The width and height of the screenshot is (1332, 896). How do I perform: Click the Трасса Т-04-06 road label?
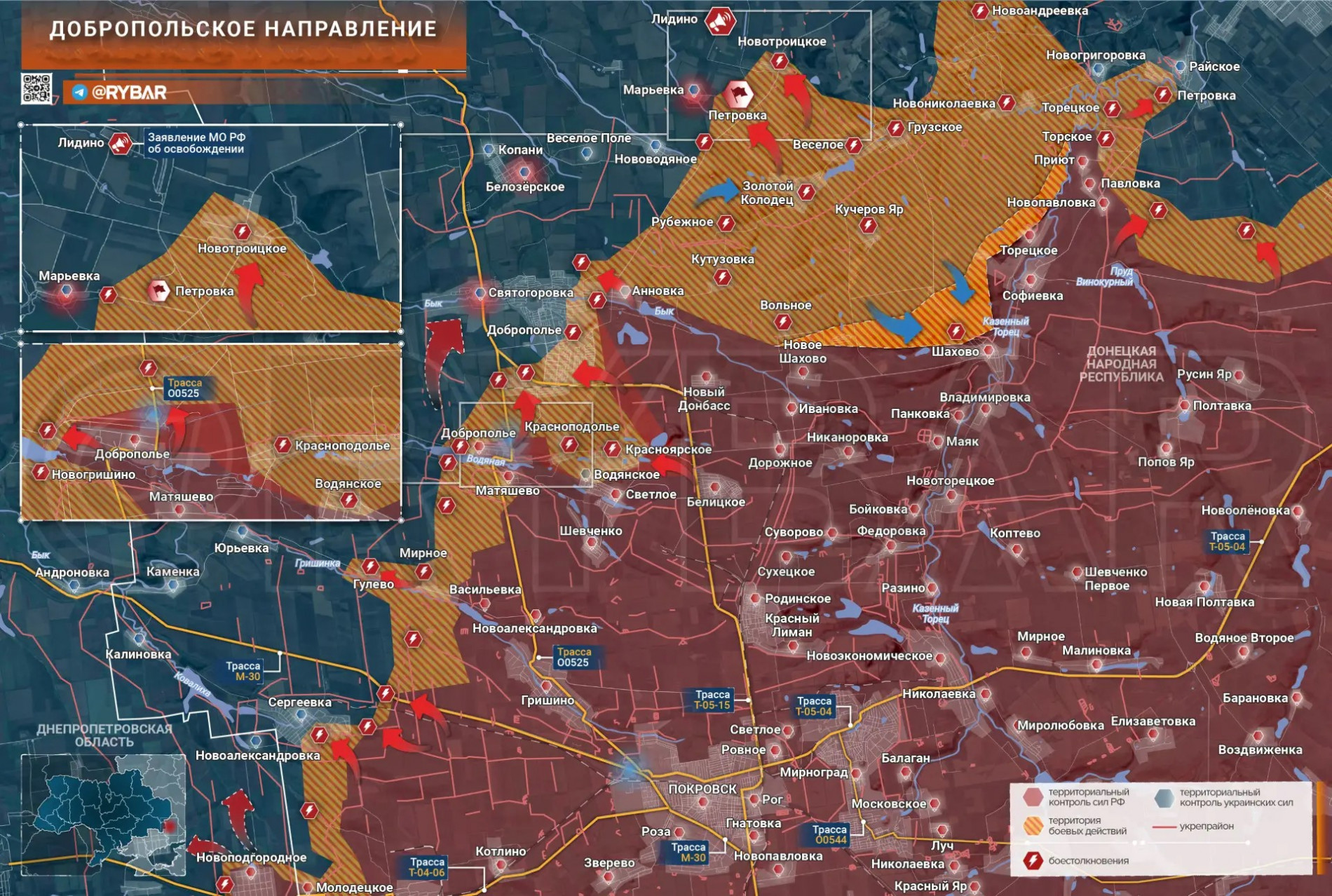coord(427,867)
